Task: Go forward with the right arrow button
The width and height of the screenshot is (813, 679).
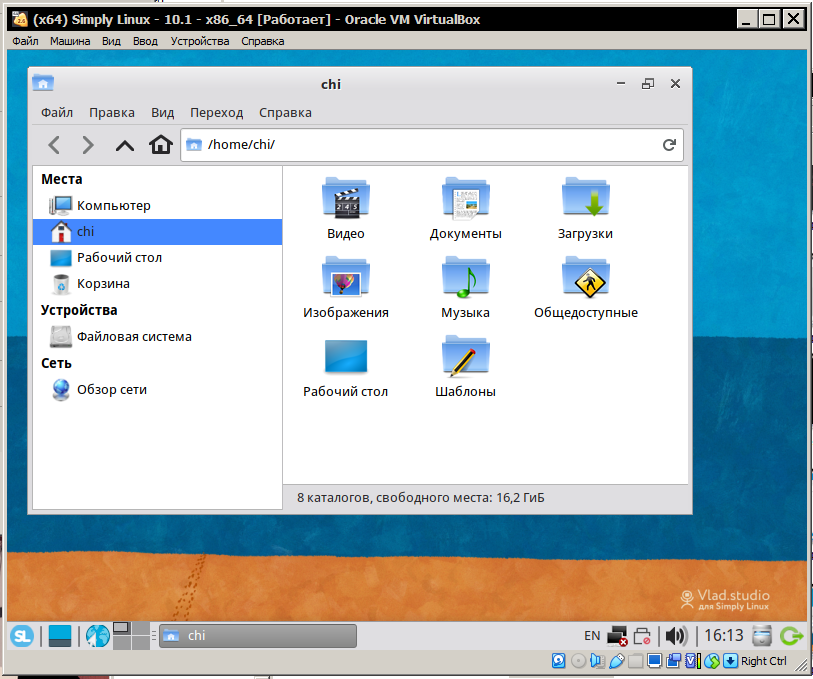Action: click(x=88, y=145)
